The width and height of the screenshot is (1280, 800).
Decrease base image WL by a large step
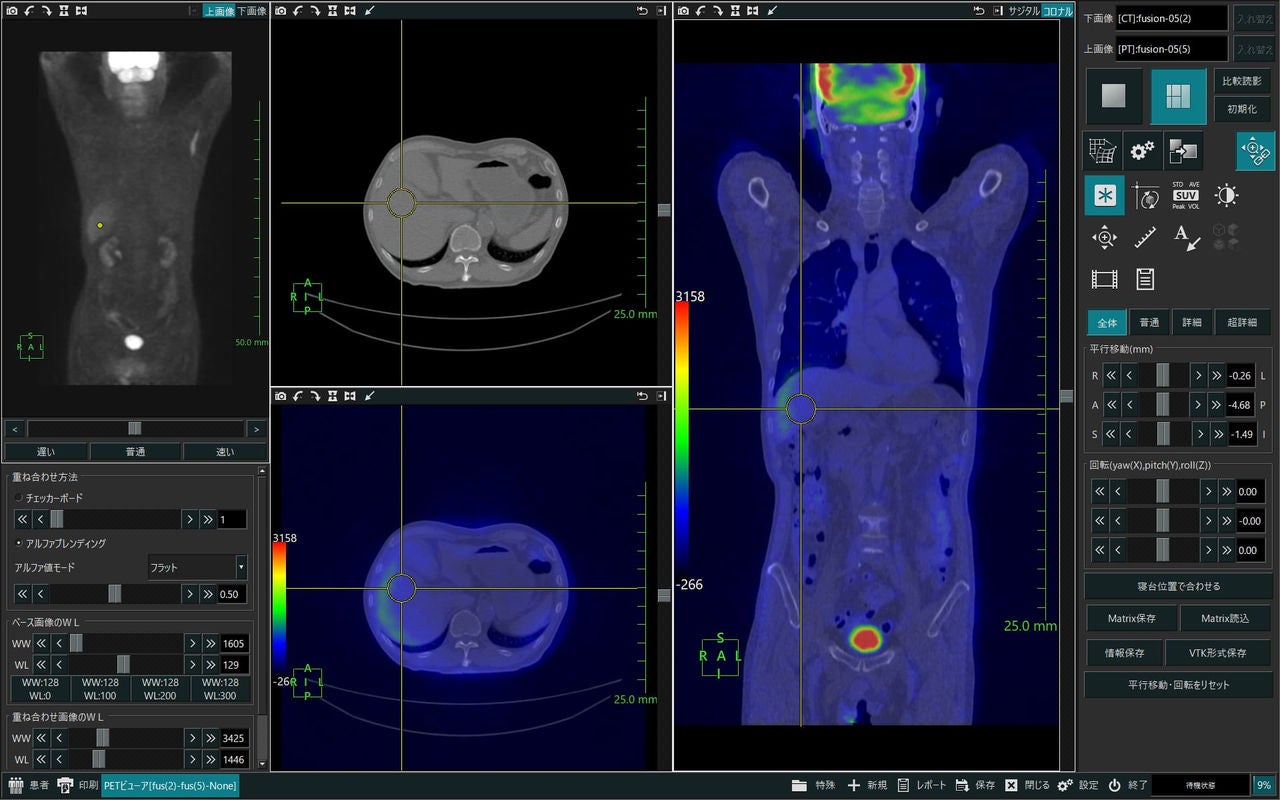(x=42, y=665)
